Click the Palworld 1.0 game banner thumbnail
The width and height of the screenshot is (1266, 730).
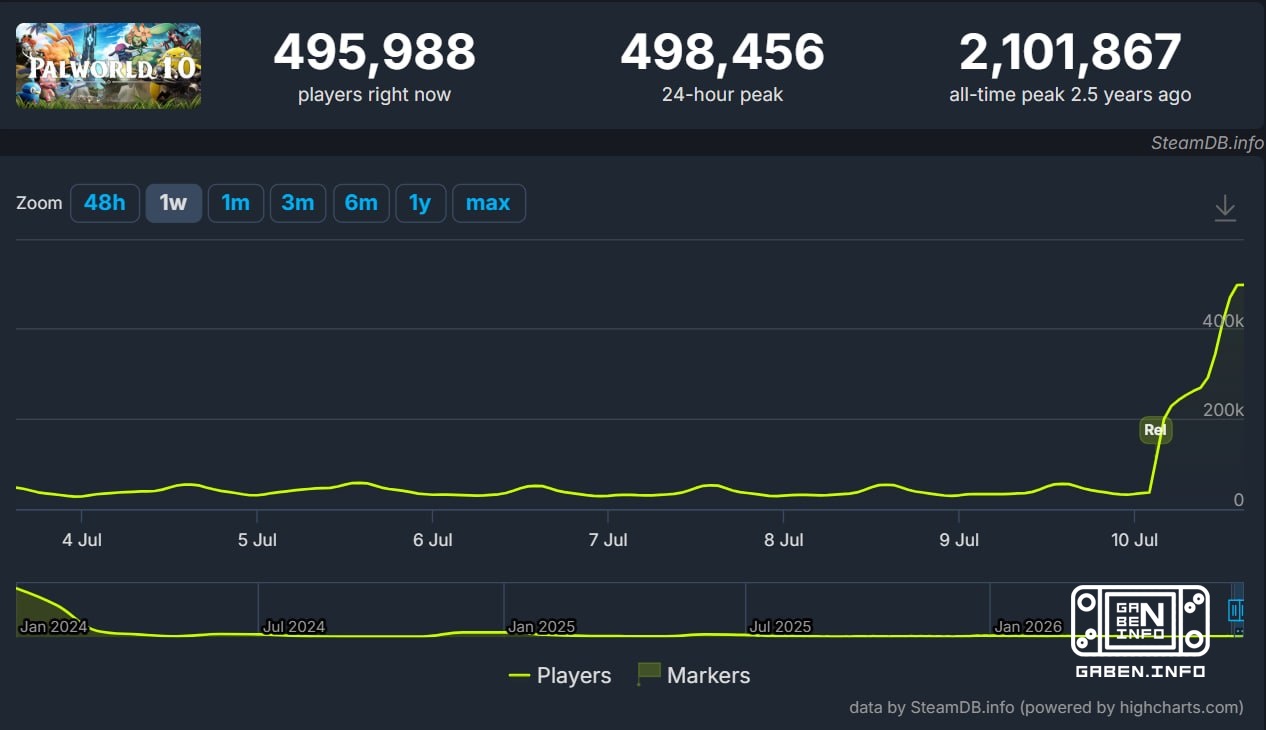click(108, 66)
